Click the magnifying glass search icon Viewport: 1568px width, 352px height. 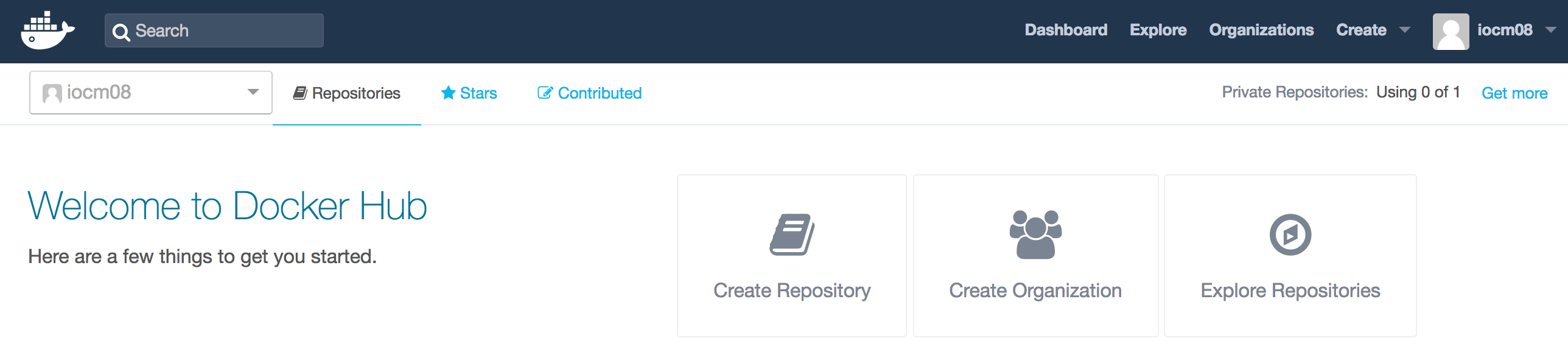click(121, 32)
